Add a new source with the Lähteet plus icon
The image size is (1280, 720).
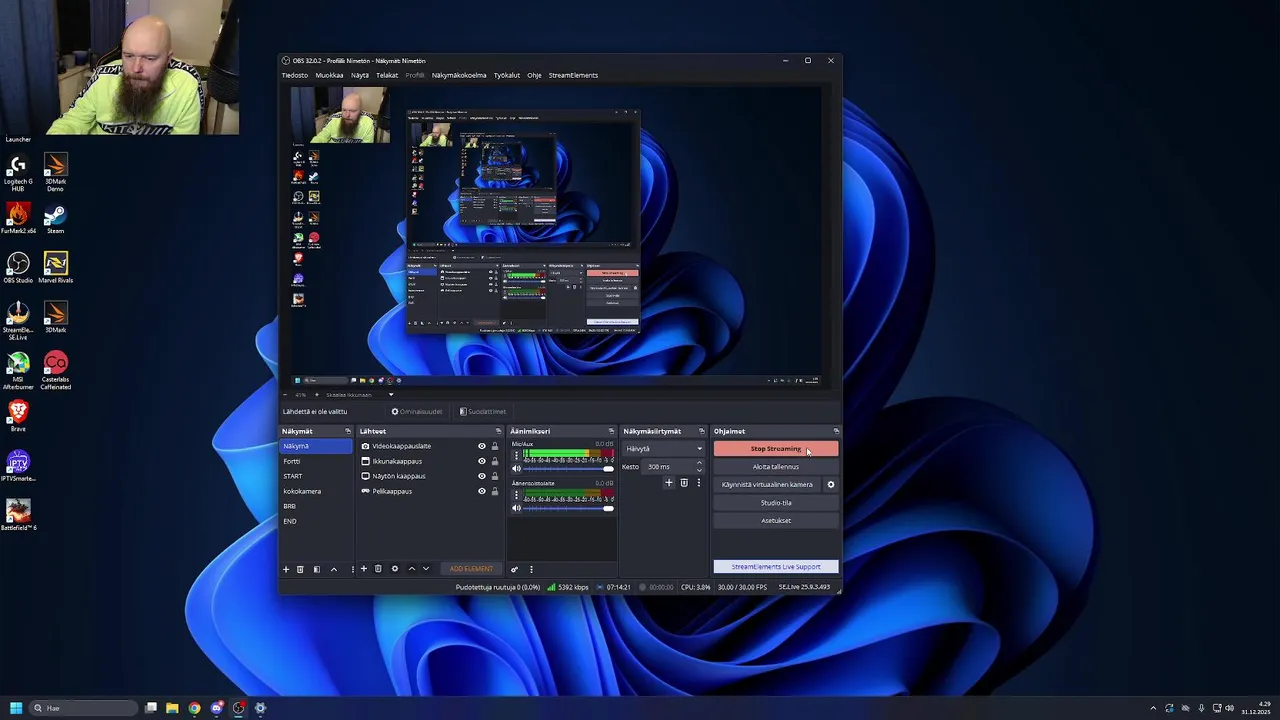coord(364,569)
